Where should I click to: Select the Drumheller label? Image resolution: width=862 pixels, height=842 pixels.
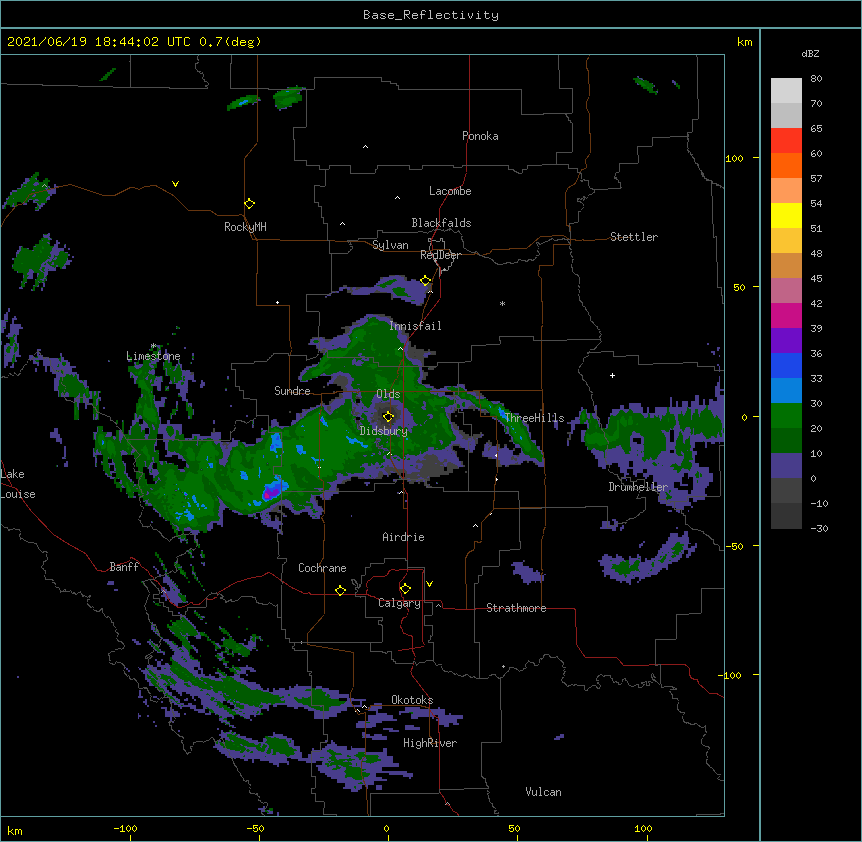(x=638, y=487)
